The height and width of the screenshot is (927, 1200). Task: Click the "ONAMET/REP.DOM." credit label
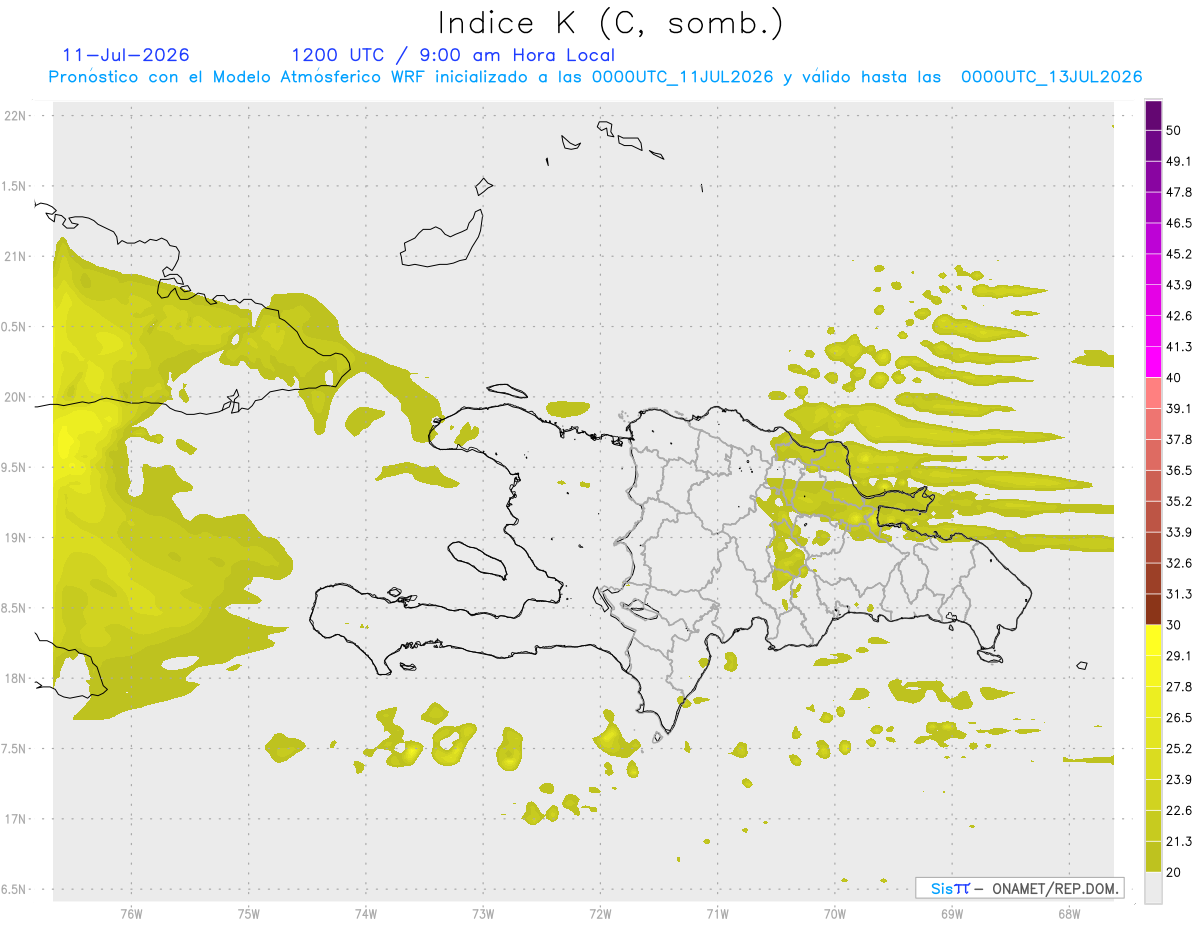coord(1054,888)
